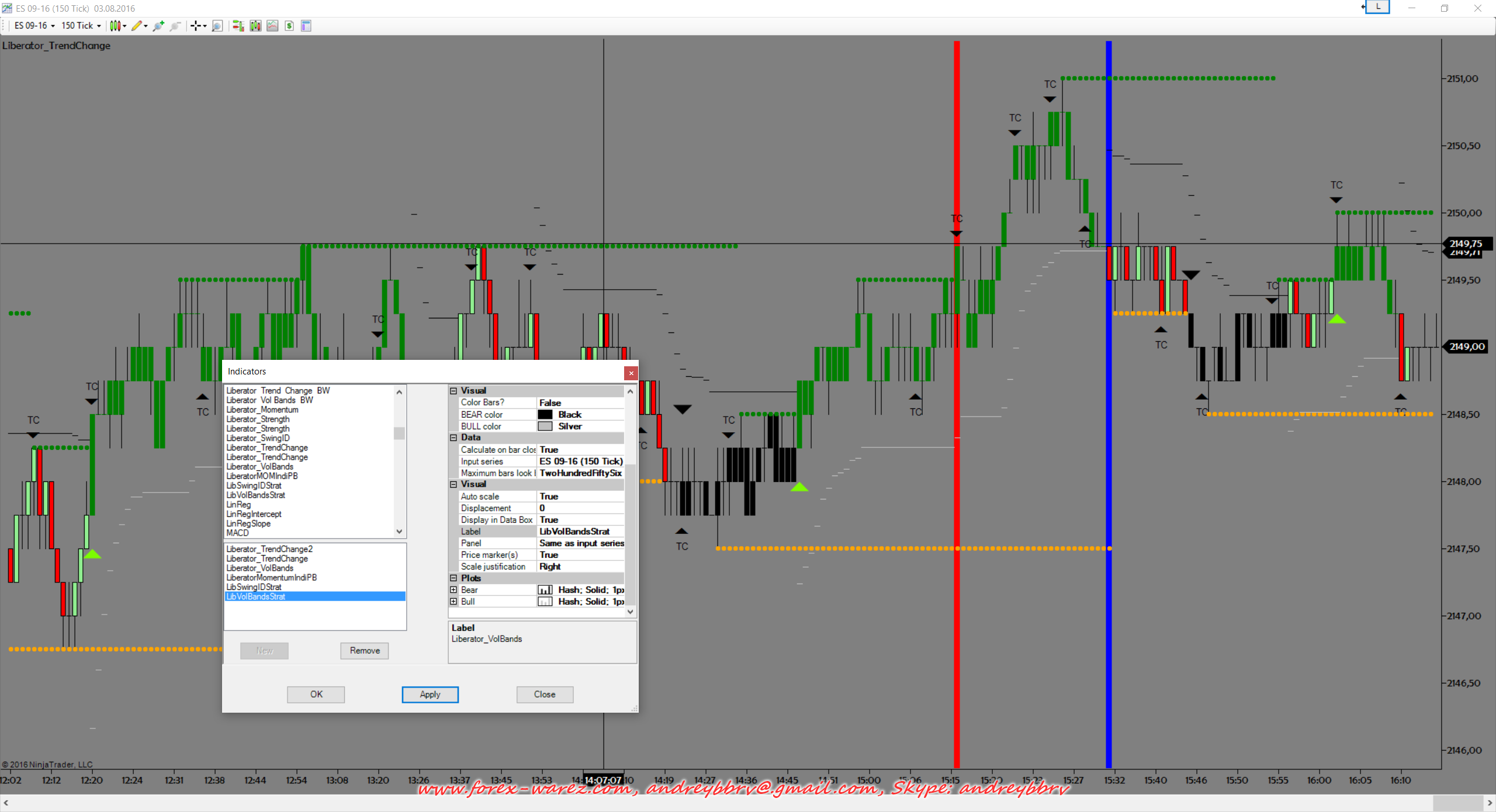Image resolution: width=1496 pixels, height=812 pixels.
Task: Expand the Bear plot settings
Action: tap(453, 590)
